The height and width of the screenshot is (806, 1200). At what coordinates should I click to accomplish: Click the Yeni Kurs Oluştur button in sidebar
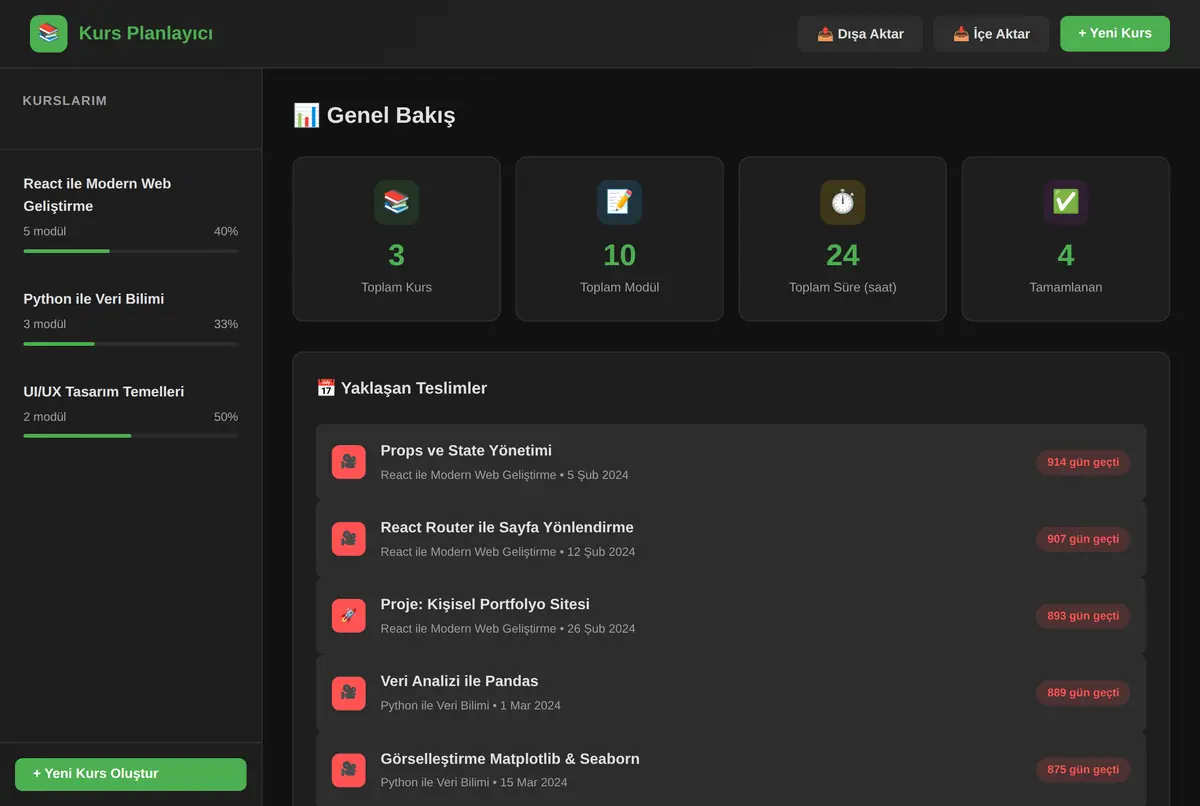(x=131, y=774)
